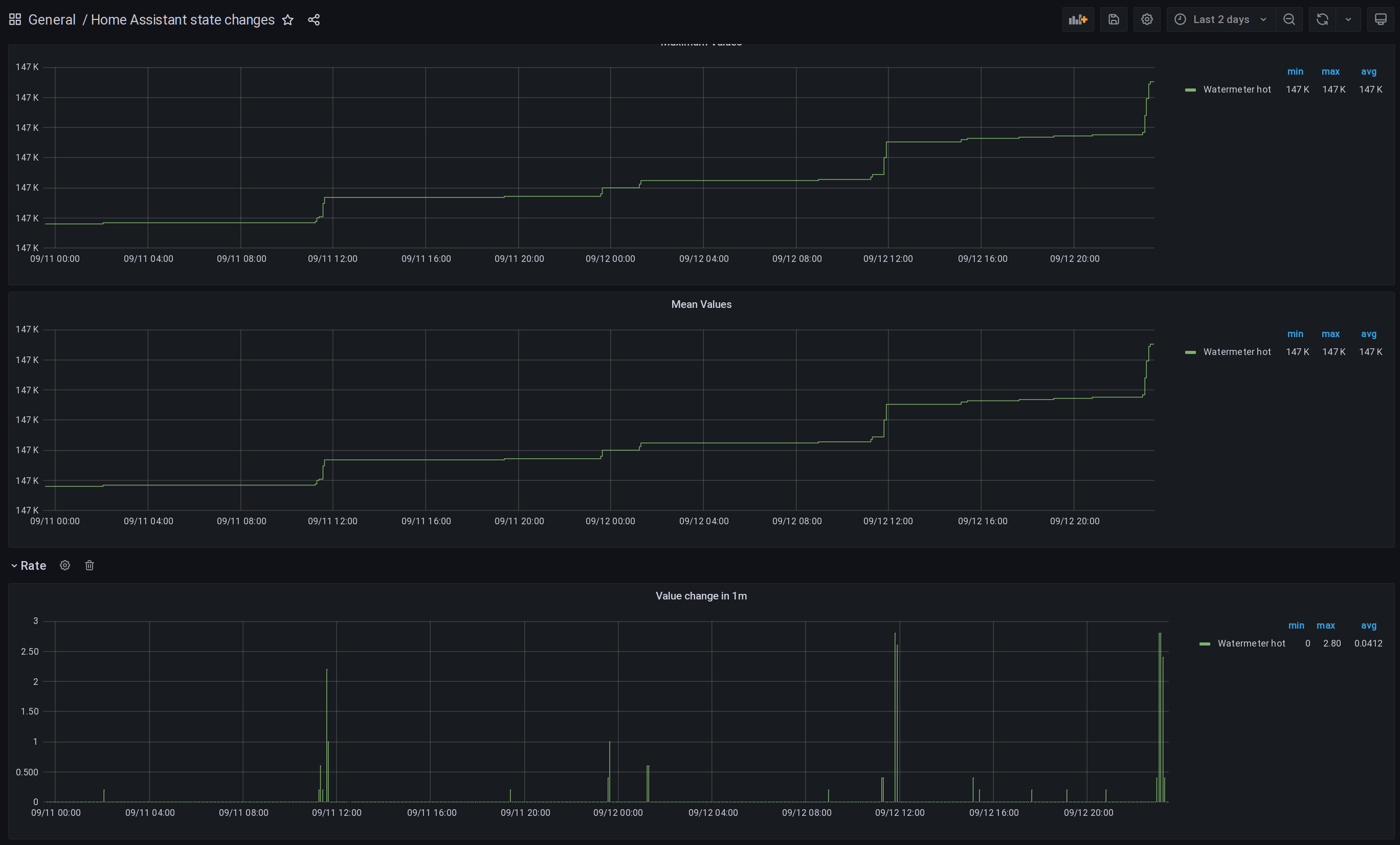Open Rate row options gear
This screenshot has height=845, width=1400.
(65, 565)
